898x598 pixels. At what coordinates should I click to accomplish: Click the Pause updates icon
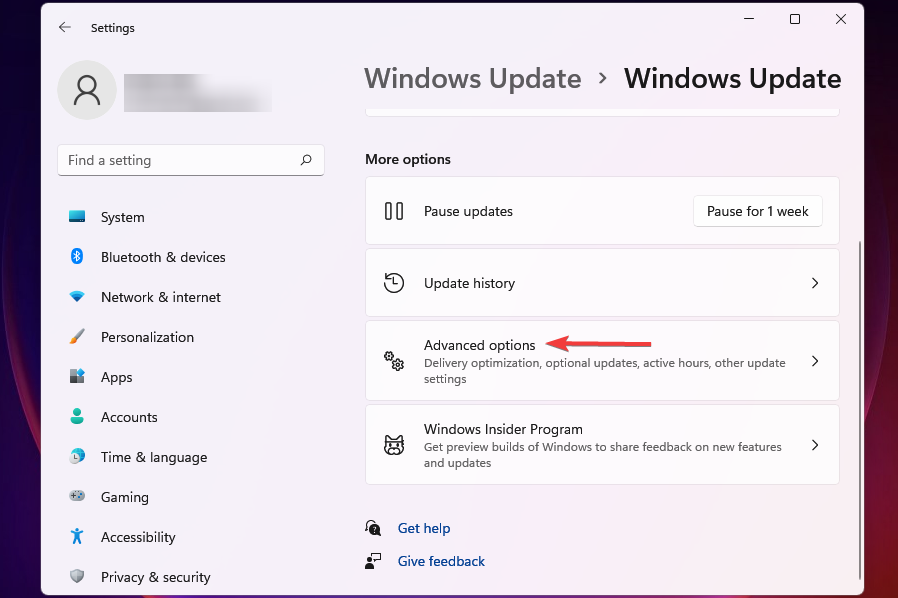coord(393,211)
